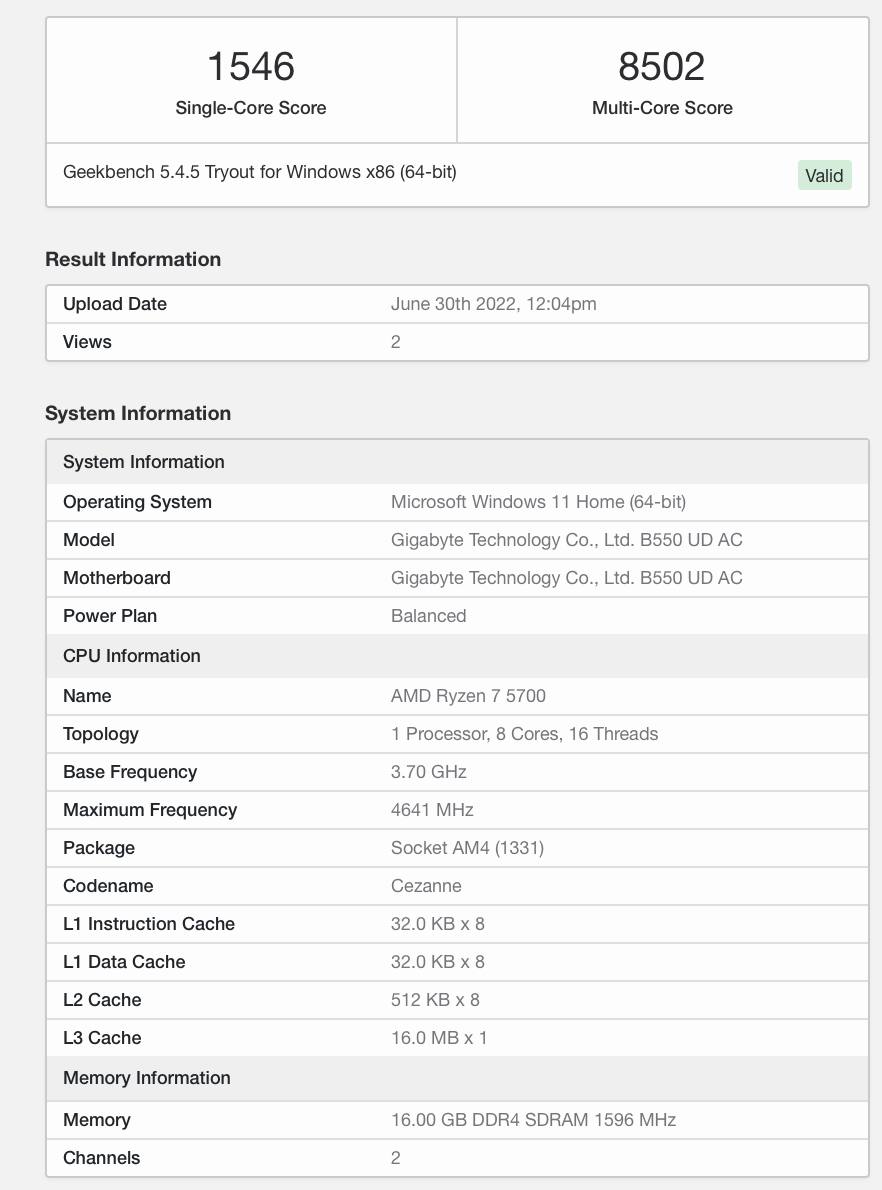882x1190 pixels.
Task: Click the "L3 Cache" row label
Action: pyautogui.click(x=102, y=1037)
